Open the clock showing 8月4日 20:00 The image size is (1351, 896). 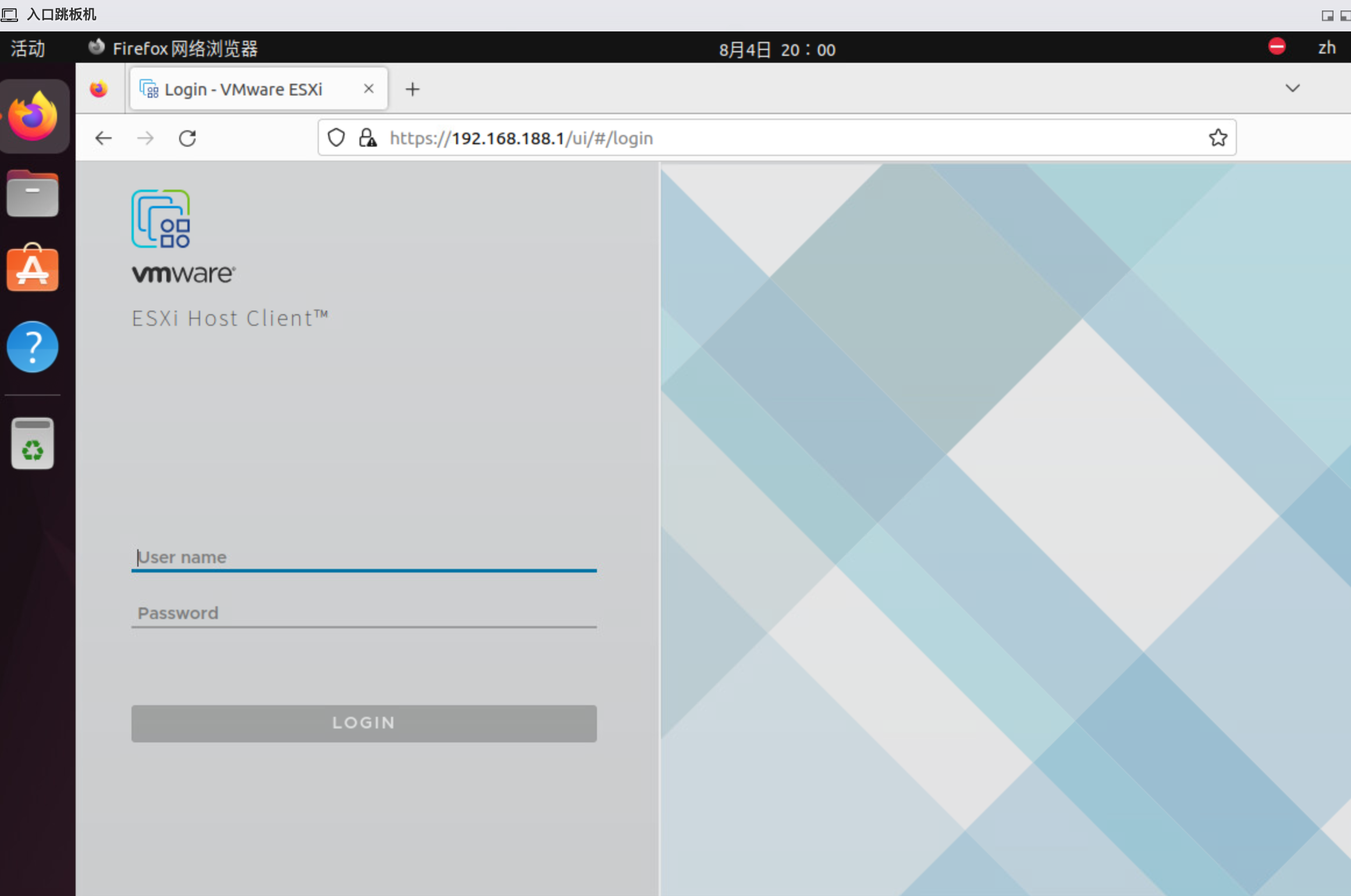click(777, 49)
